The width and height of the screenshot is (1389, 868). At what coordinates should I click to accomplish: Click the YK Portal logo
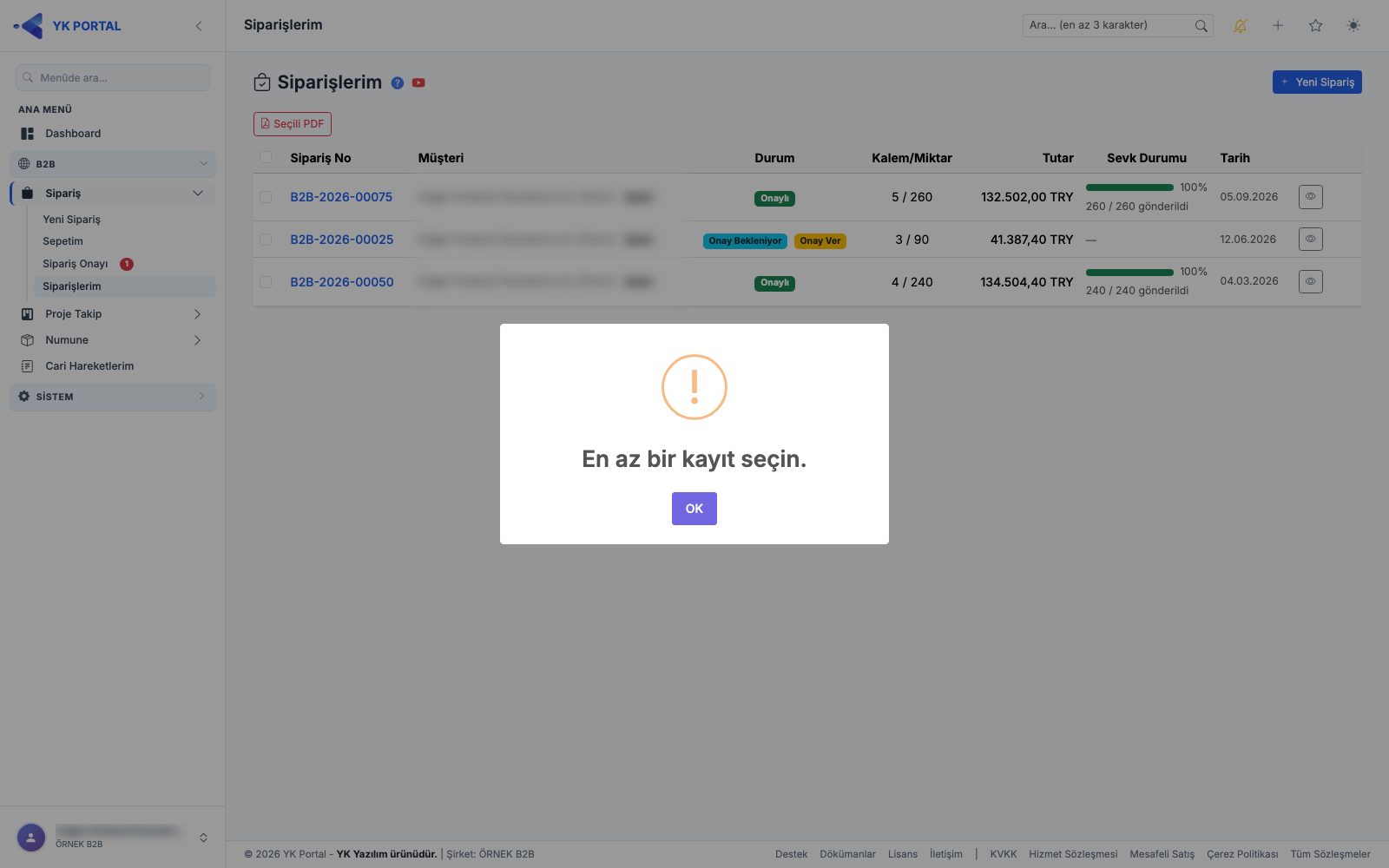point(68,26)
